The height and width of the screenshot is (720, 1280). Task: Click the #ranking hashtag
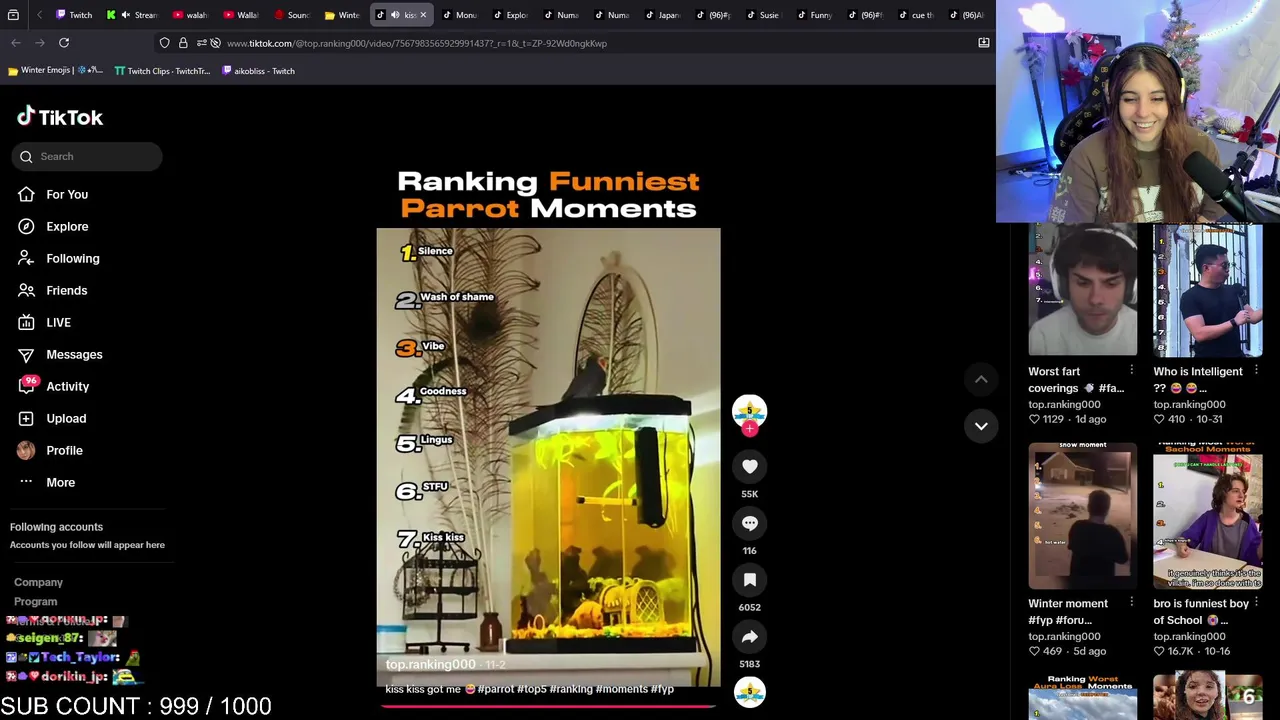(570, 689)
